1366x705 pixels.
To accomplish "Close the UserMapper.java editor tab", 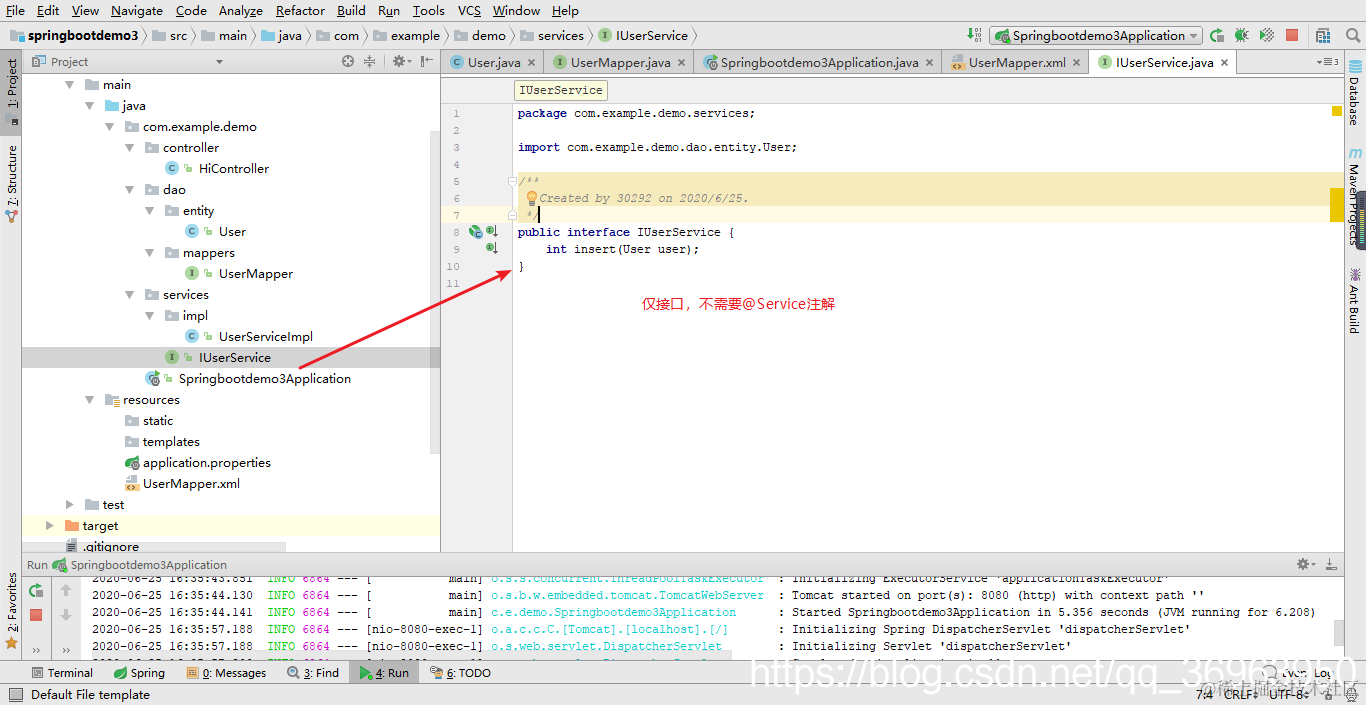I will click(682, 62).
